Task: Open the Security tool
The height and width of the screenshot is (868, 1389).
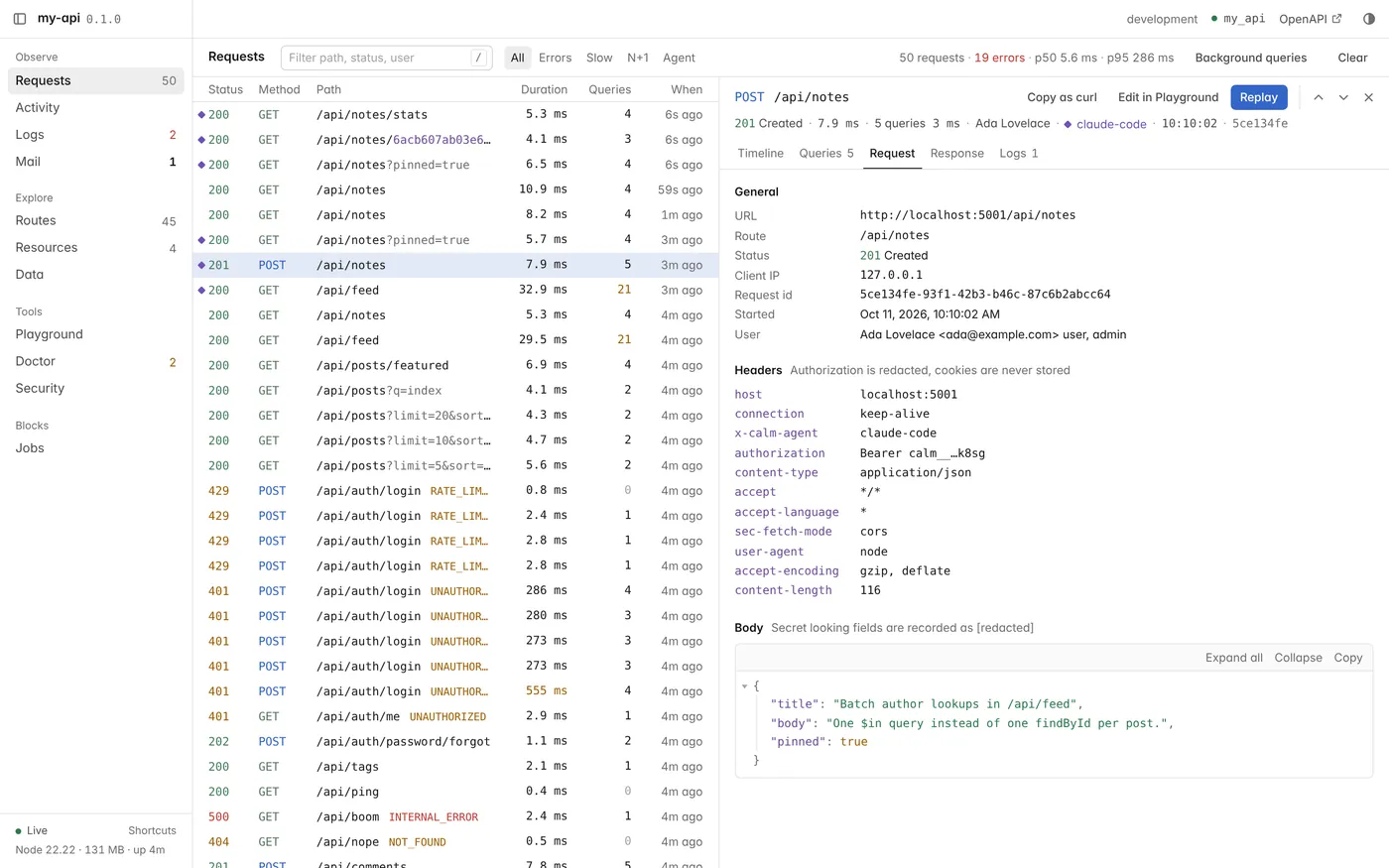Action: [96, 388]
